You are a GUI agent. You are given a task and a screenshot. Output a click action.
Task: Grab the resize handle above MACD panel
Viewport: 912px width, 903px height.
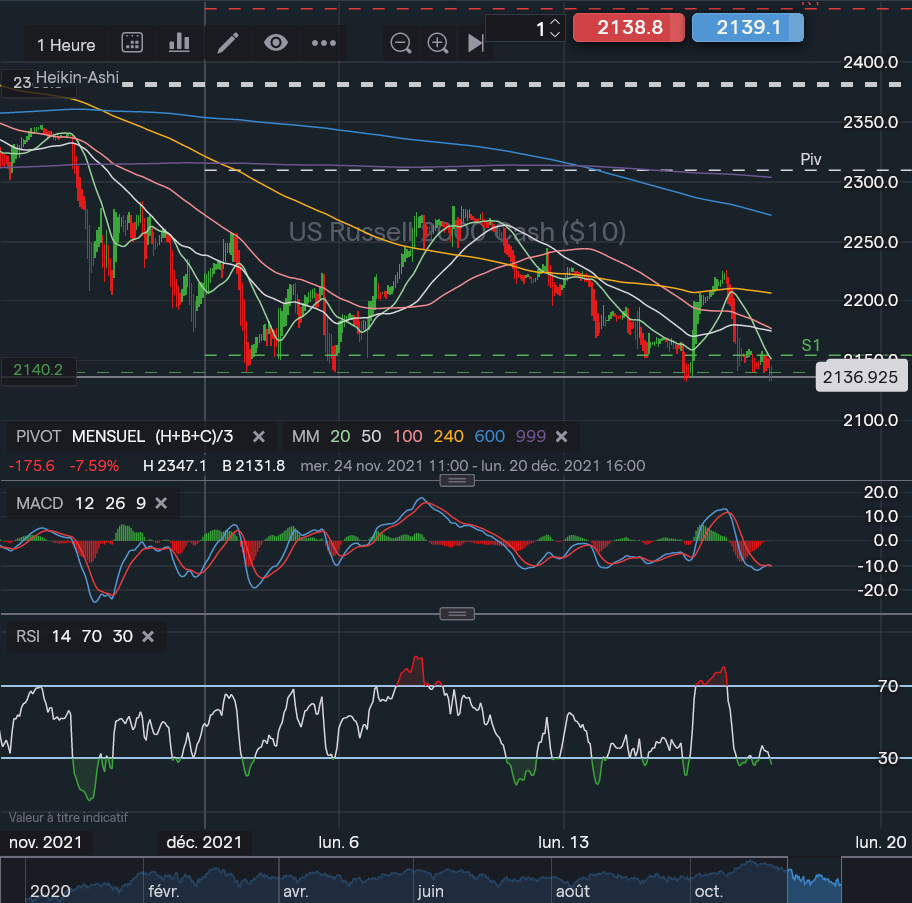pos(457,480)
